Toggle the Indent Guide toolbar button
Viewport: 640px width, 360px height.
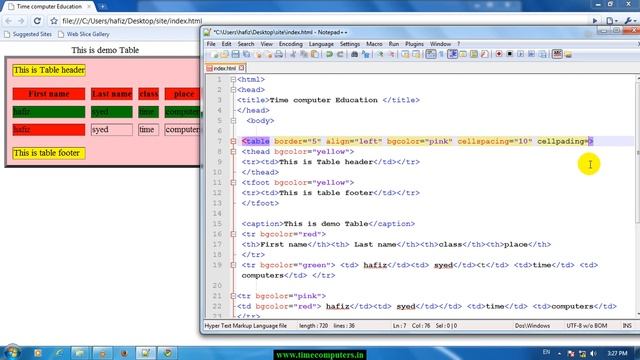coord(452,54)
